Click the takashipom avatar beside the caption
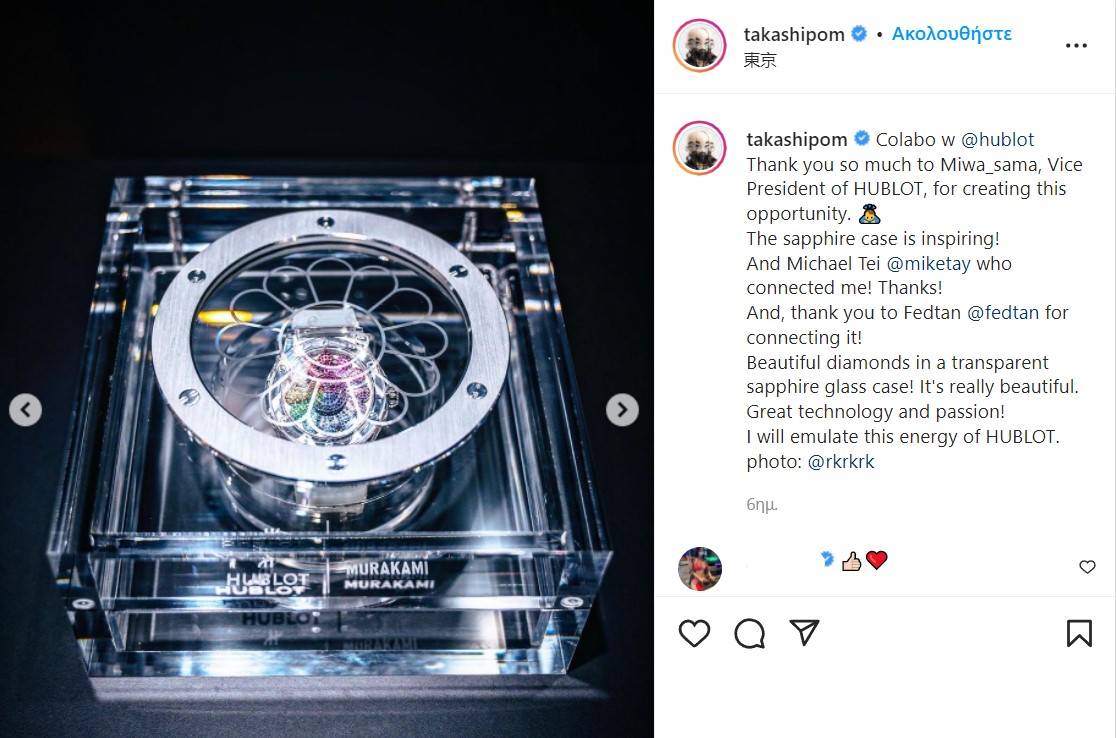The image size is (1116, 738). coord(700,148)
